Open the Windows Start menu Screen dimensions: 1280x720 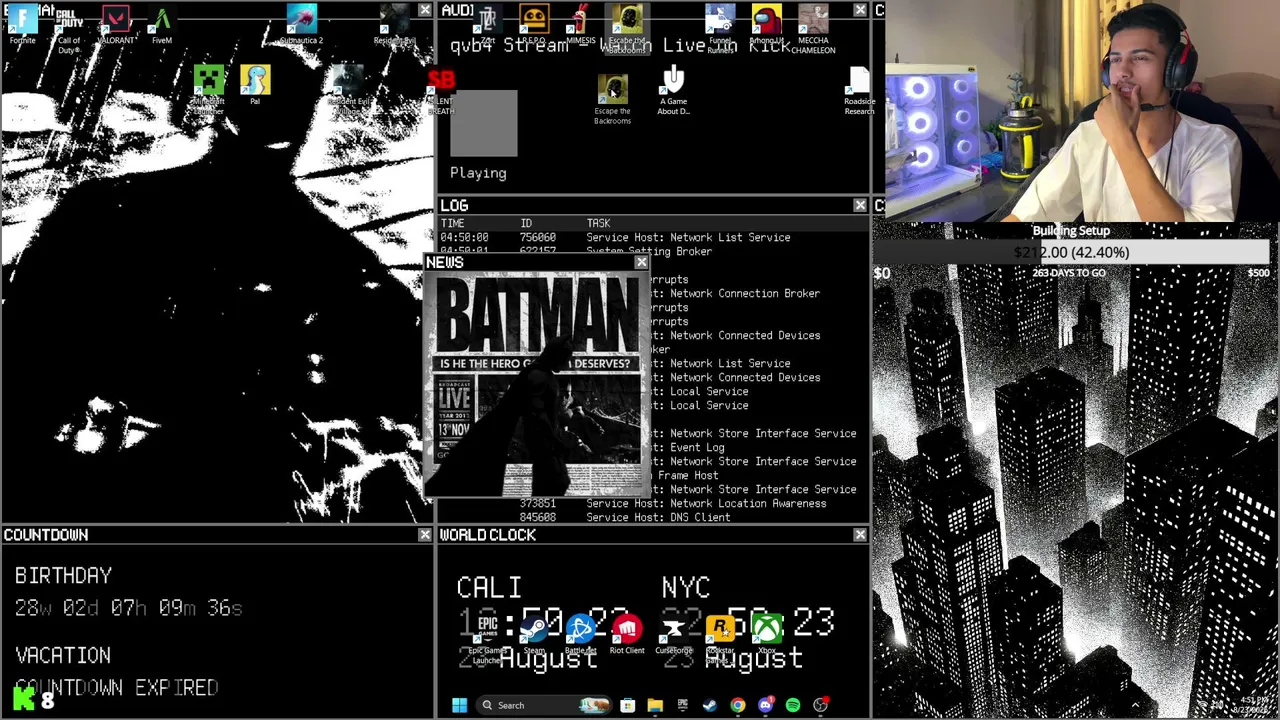click(x=459, y=705)
